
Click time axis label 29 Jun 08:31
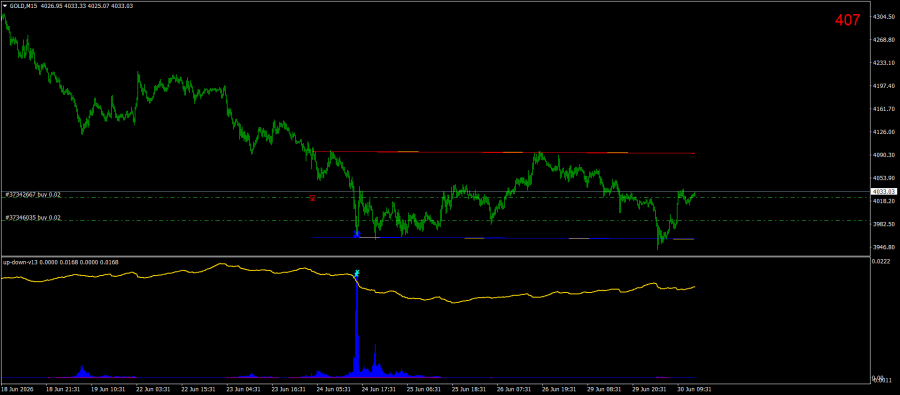click(603, 389)
